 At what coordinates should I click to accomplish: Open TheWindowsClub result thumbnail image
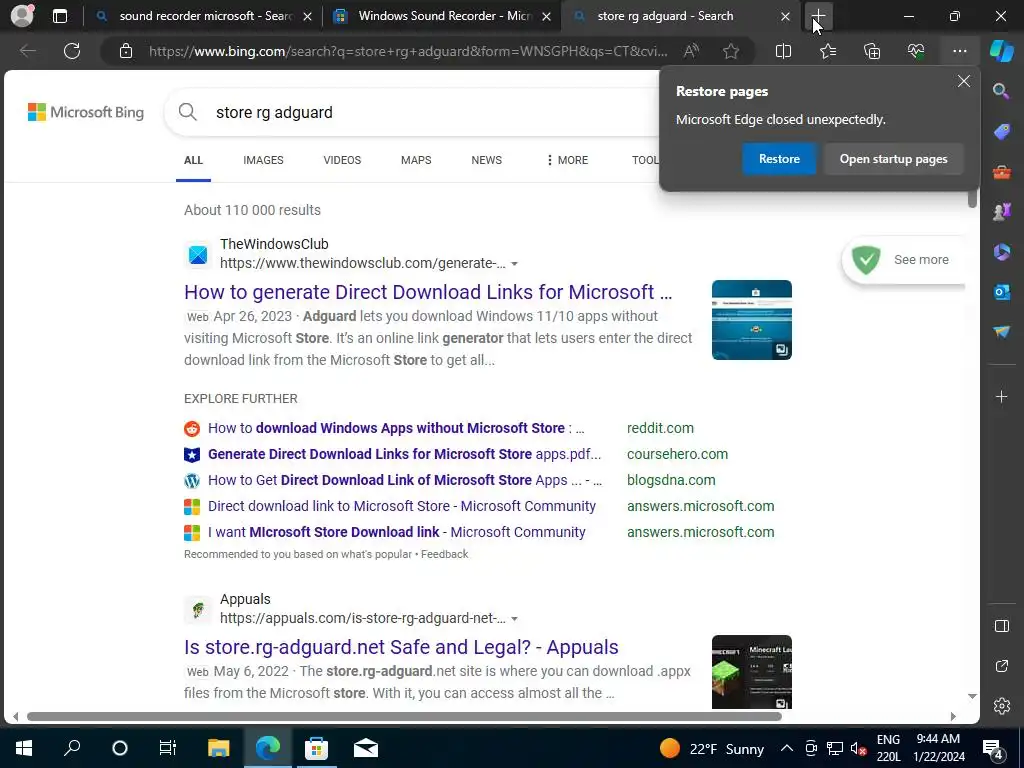[x=752, y=320]
